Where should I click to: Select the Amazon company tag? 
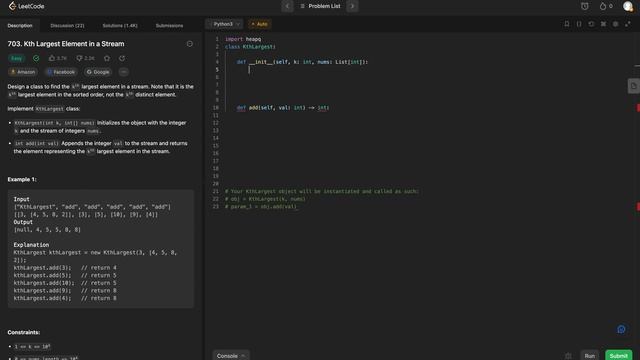23,72
